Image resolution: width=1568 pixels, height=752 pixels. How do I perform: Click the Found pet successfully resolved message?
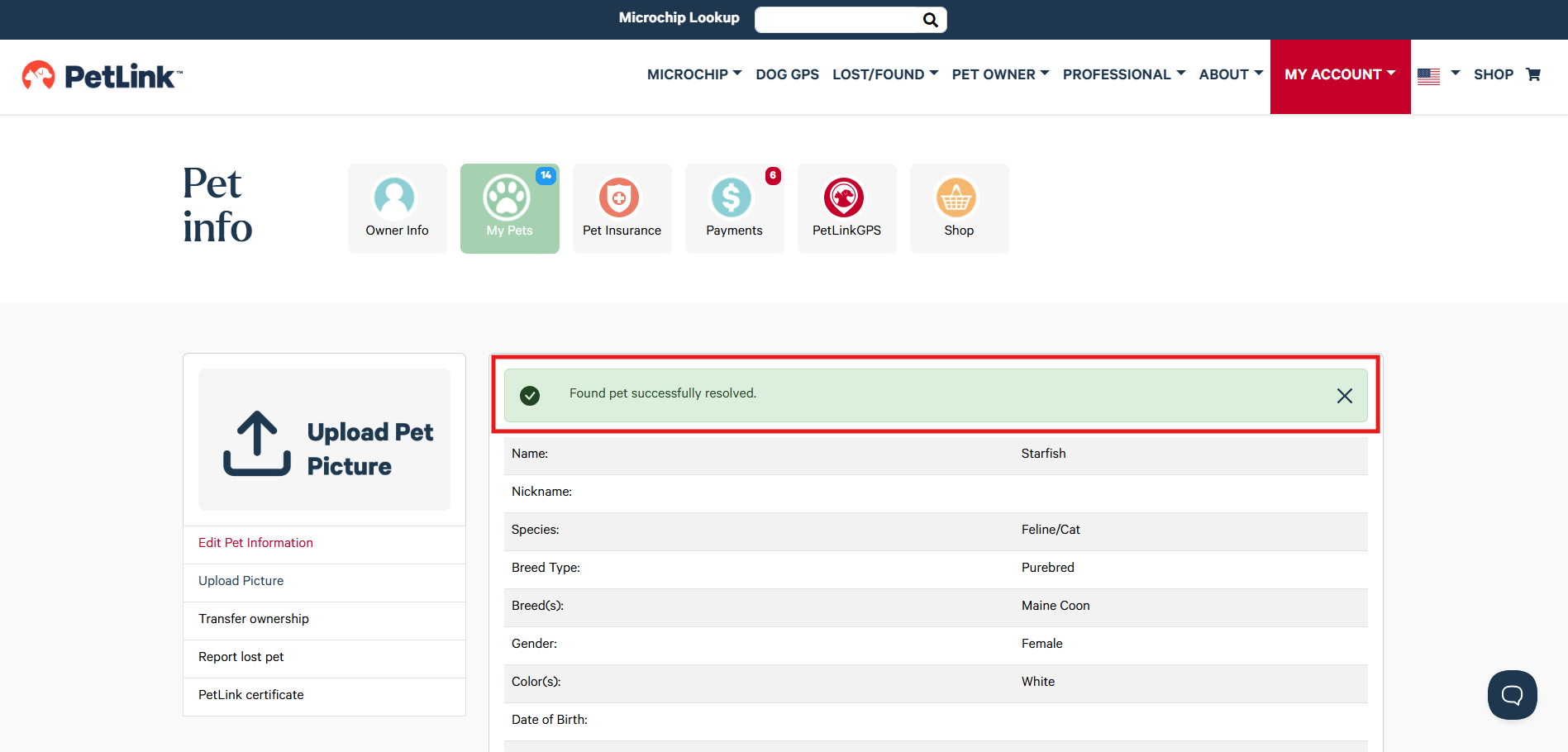point(663,393)
